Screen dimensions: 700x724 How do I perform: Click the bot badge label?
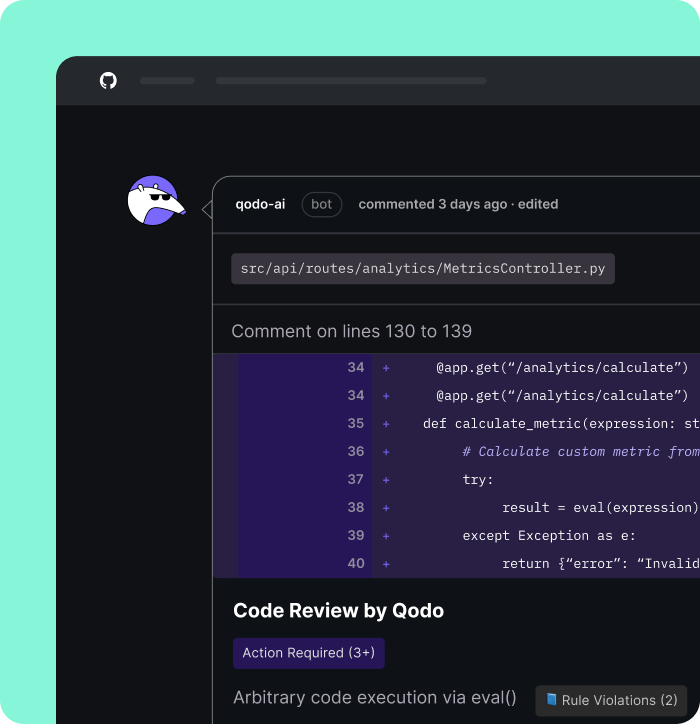(321, 204)
